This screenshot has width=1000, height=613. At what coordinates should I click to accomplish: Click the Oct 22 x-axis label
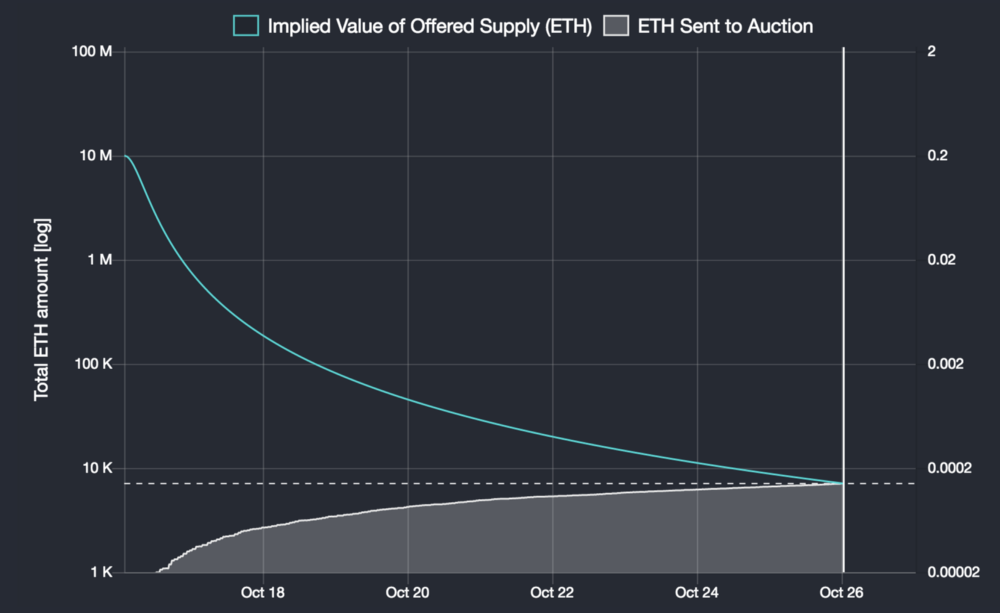coord(552,592)
